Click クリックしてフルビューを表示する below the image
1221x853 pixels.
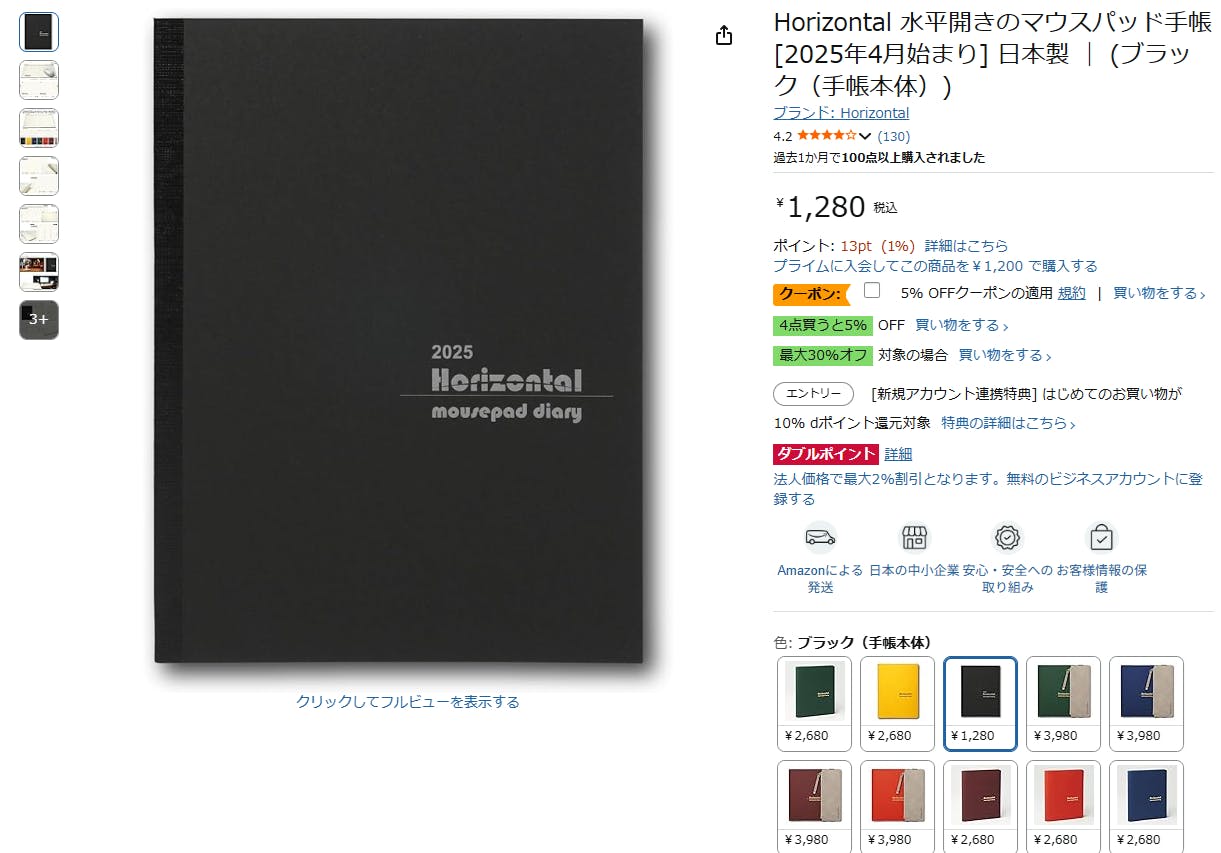(408, 702)
